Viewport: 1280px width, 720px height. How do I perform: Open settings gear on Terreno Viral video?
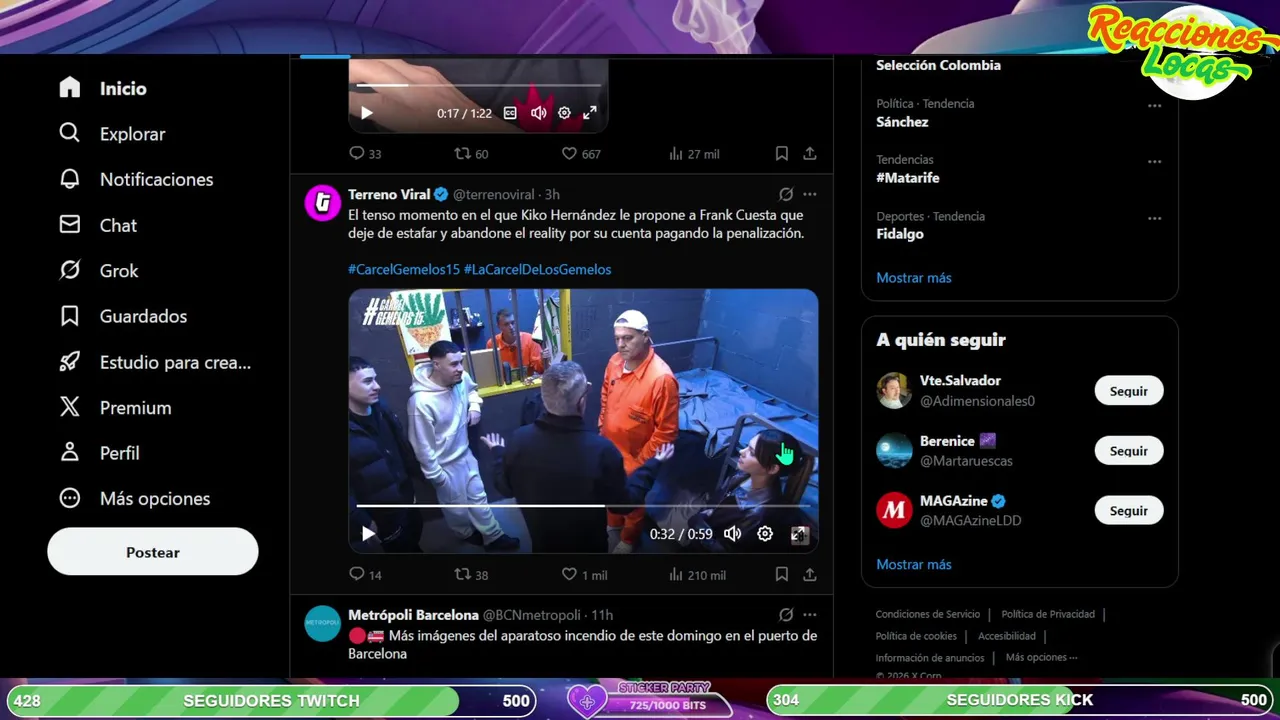(765, 534)
